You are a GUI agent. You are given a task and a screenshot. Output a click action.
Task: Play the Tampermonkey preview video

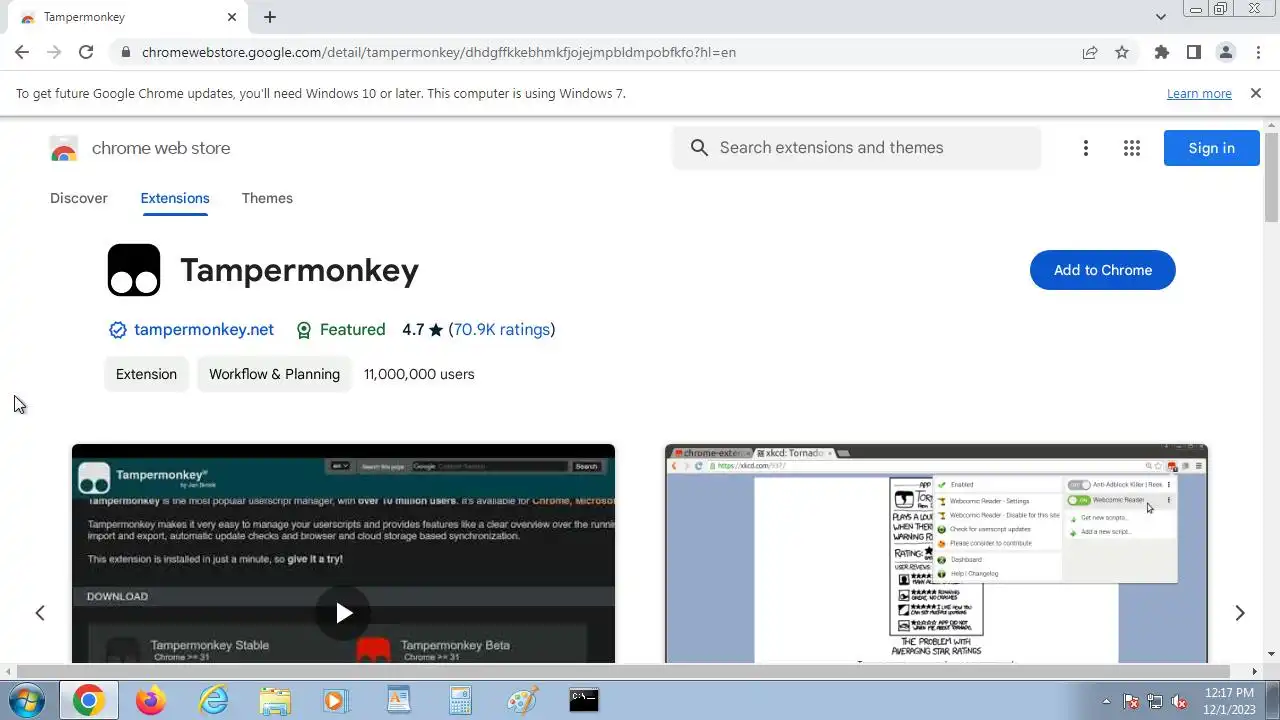point(343,612)
